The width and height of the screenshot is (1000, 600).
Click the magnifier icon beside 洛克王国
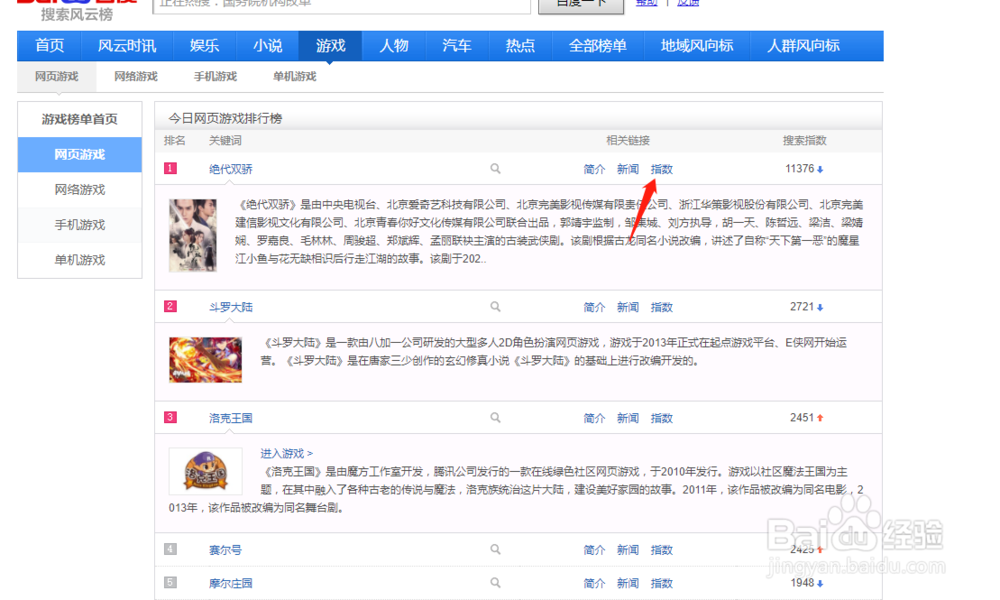(495, 417)
